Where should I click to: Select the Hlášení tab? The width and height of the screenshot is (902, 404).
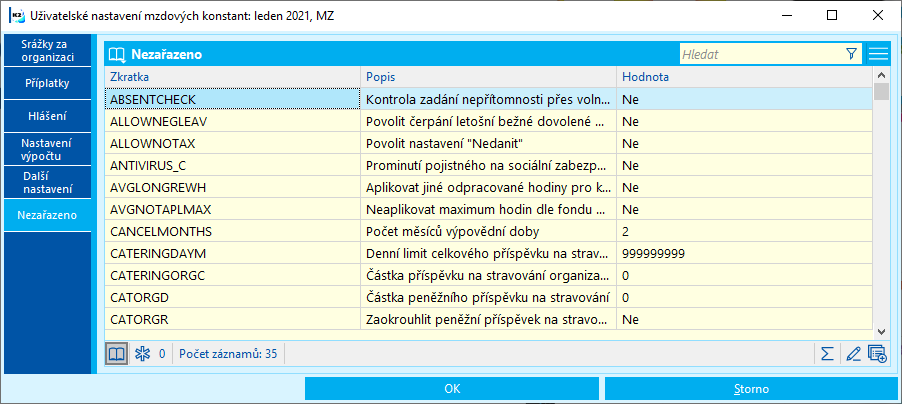click(x=48, y=116)
